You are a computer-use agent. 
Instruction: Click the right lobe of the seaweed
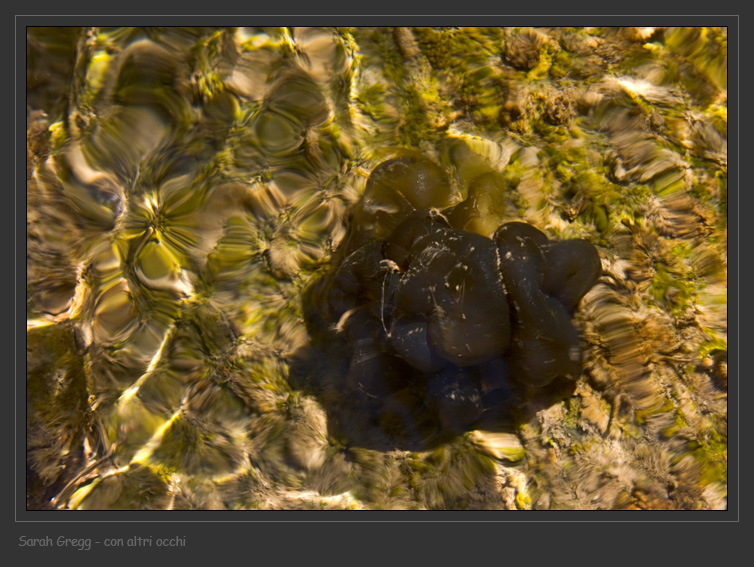click(570, 268)
